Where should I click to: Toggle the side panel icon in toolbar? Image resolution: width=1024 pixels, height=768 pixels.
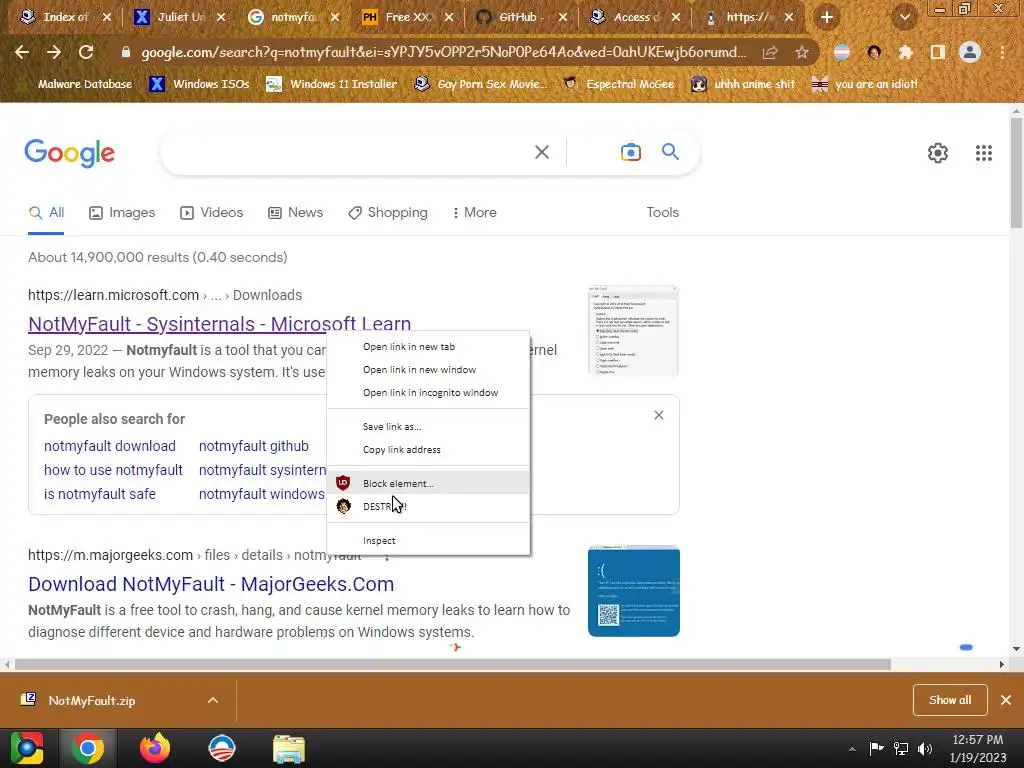[x=938, y=52]
